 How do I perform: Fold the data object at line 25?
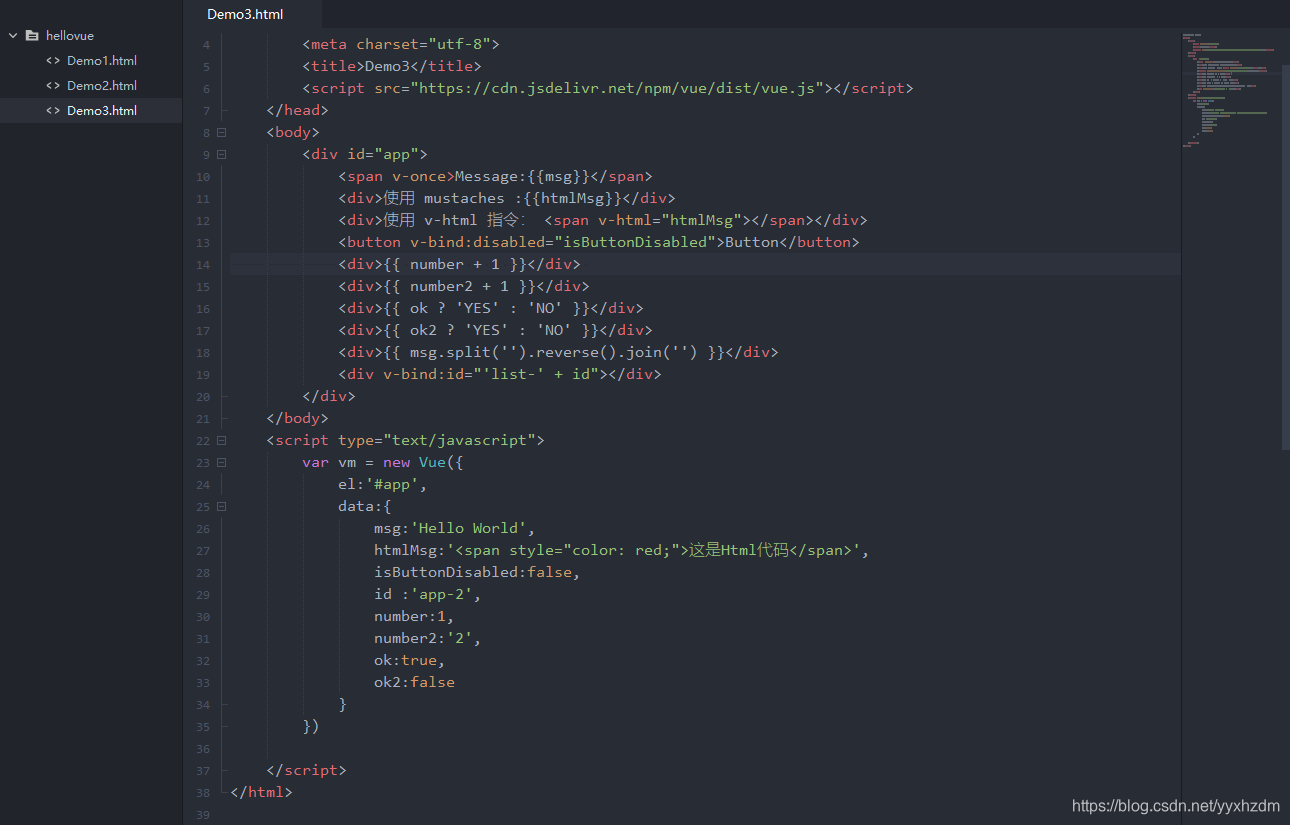221,506
